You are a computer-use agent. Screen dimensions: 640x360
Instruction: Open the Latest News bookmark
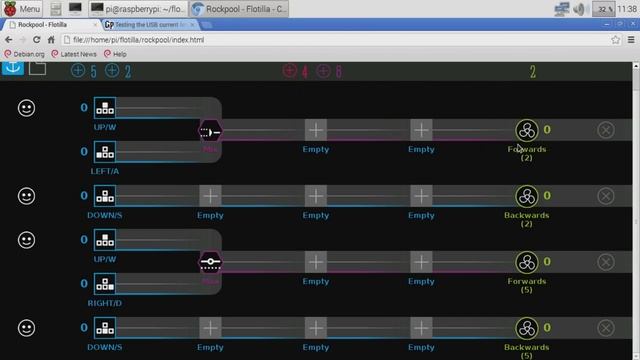(74, 54)
